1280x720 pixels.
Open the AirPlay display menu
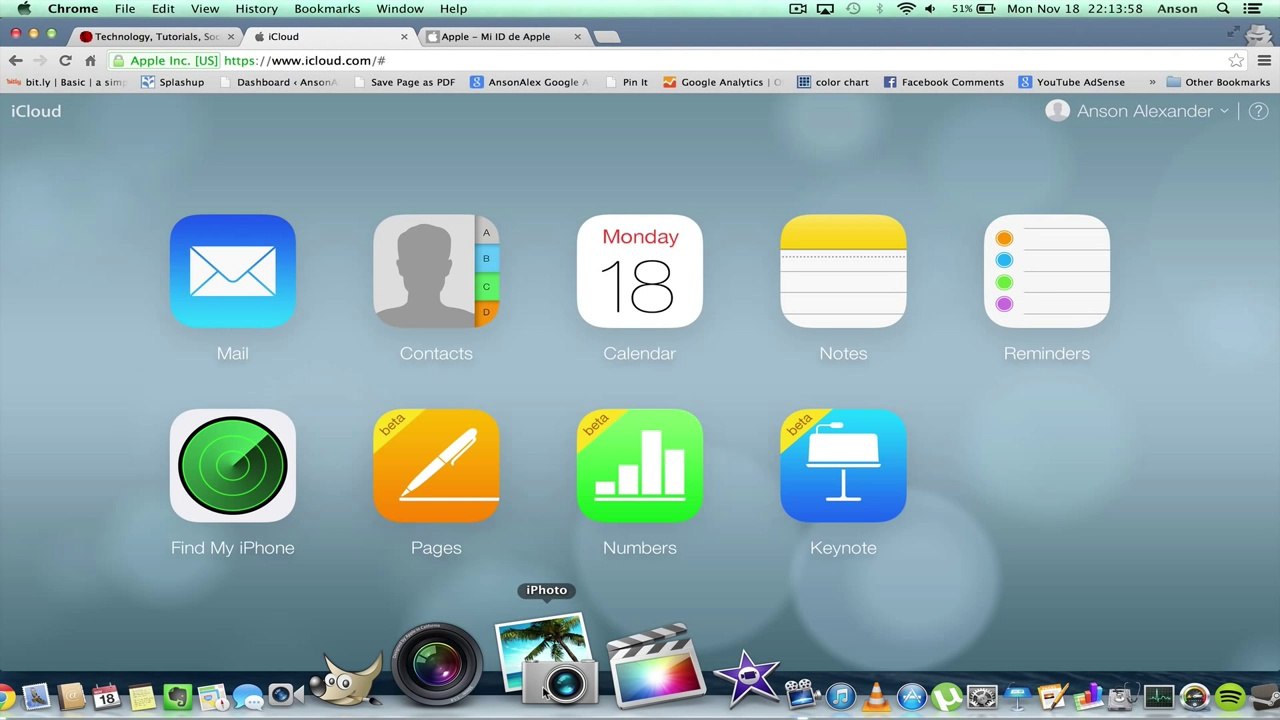[x=825, y=9]
